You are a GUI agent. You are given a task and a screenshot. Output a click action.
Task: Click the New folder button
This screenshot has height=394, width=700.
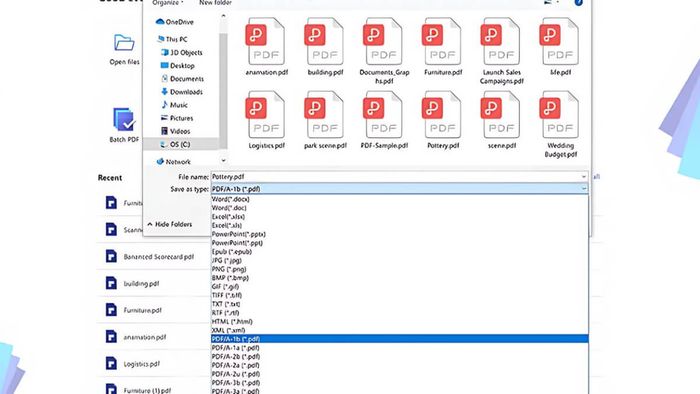tap(215, 3)
